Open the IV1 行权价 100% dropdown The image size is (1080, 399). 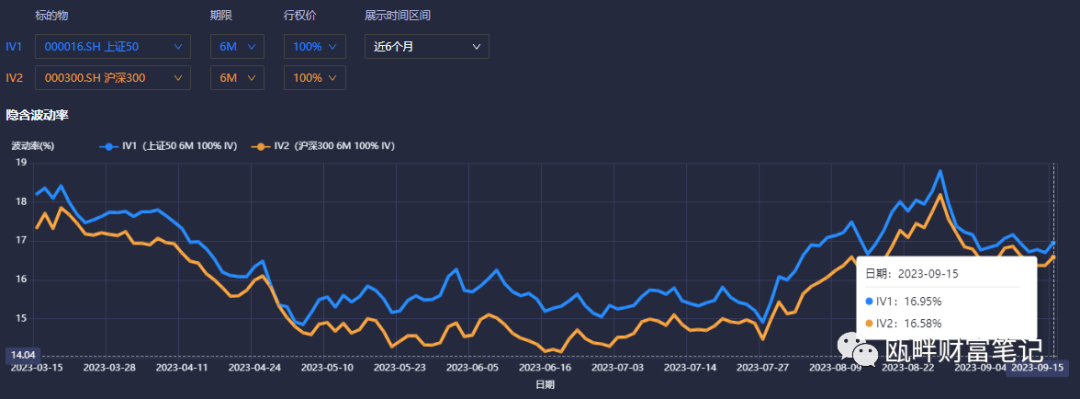coord(315,46)
